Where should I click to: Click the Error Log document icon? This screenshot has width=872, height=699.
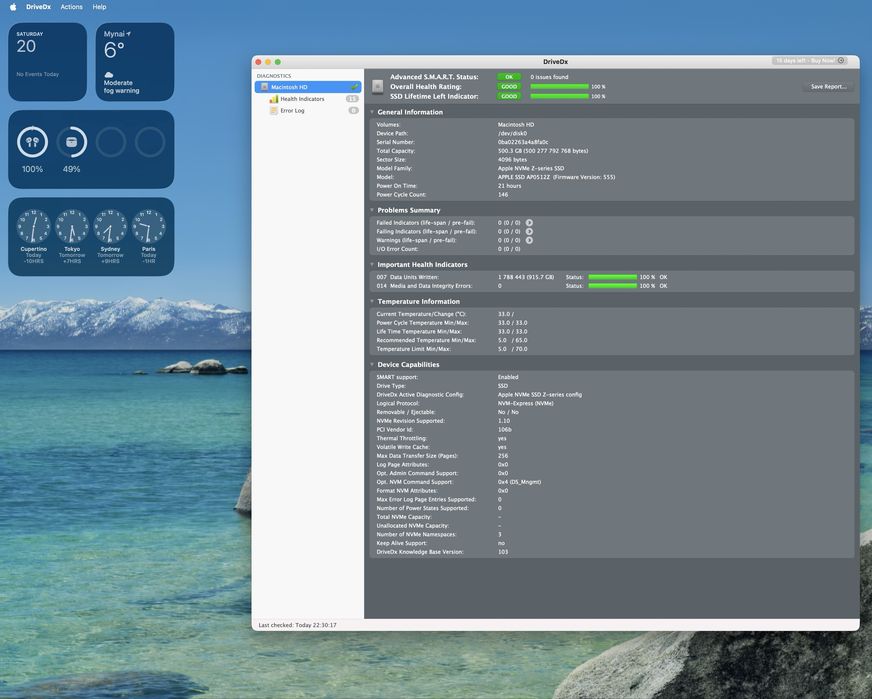(273, 111)
